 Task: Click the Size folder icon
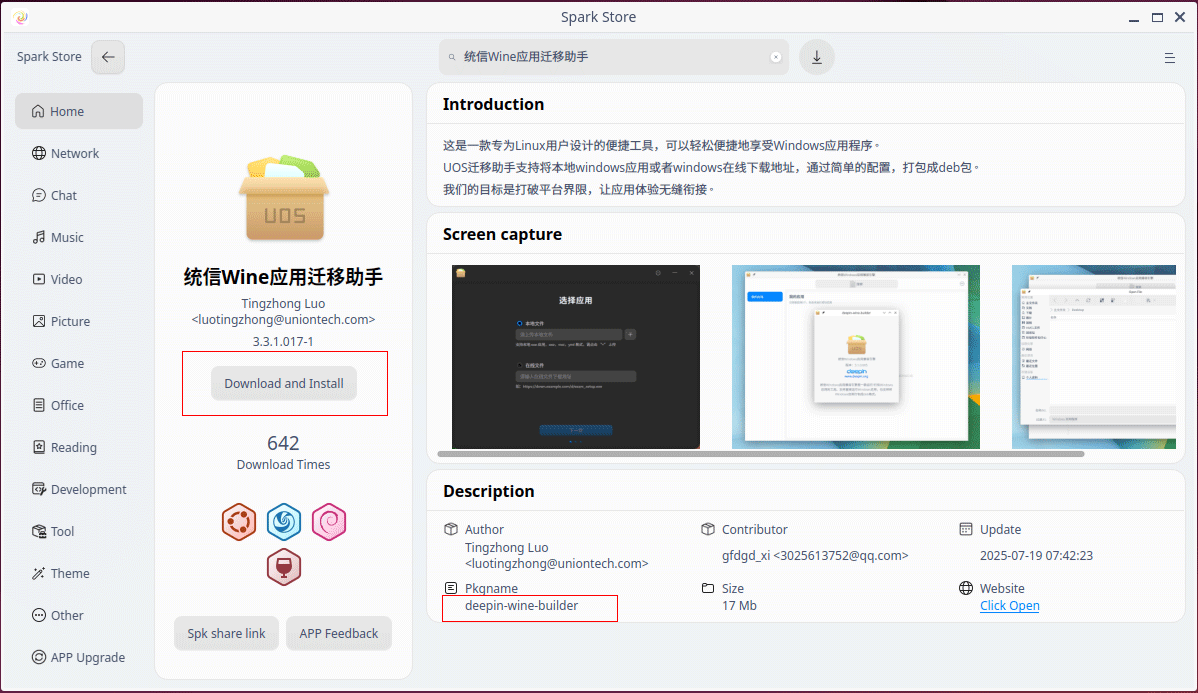pyautogui.click(x=707, y=588)
